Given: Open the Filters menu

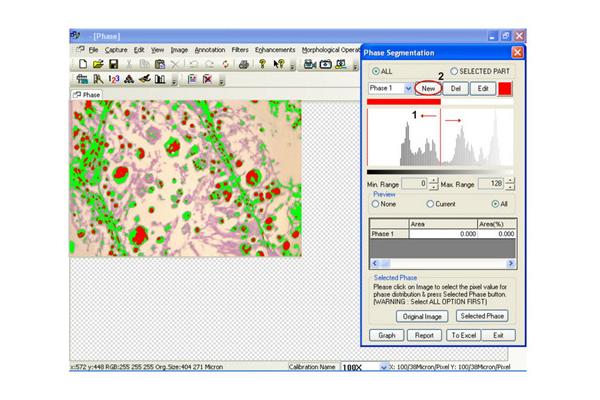Looking at the screenshot, I should tap(240, 50).
